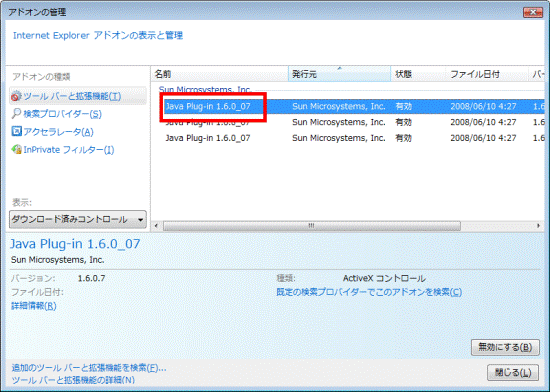Image resolution: width=550 pixels, height=392 pixels.
Task: Select InPrivate フィルター(I) category
Action: (x=69, y=150)
